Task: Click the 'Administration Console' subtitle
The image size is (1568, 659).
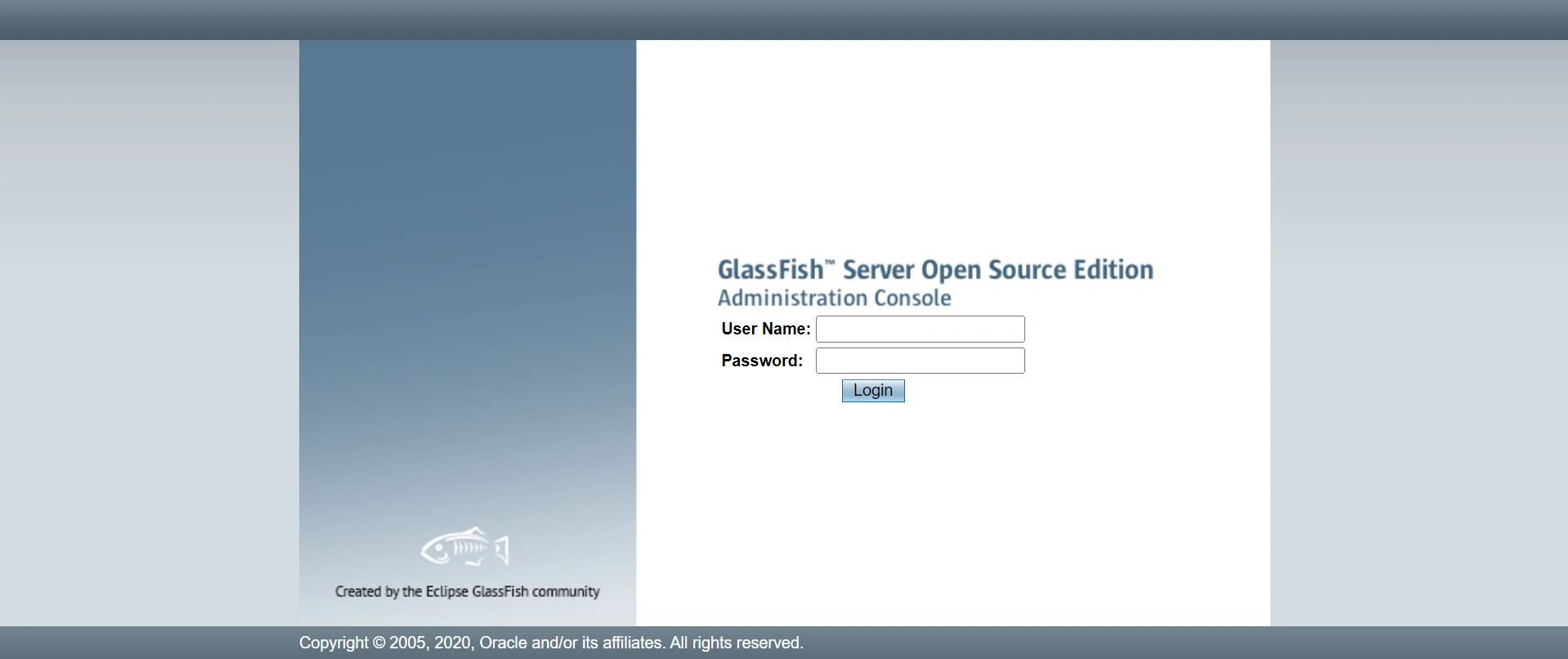Action: coord(834,298)
